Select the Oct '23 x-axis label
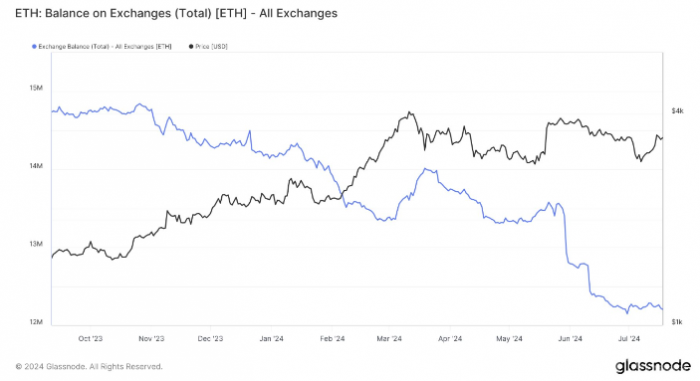The height and width of the screenshot is (381, 700). coord(90,339)
